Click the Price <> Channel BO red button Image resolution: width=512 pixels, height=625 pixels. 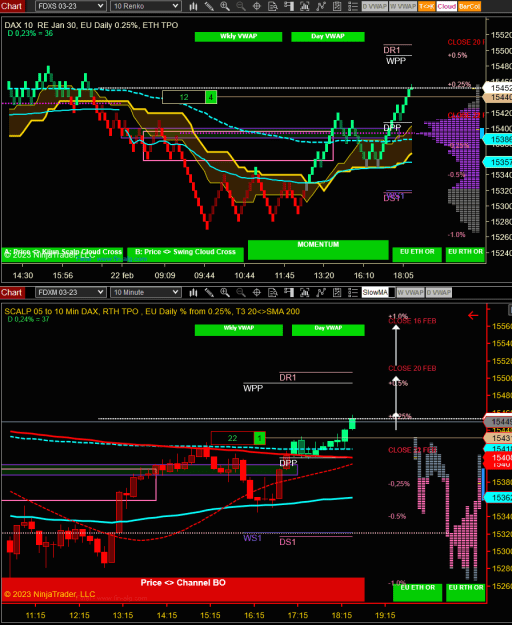tap(183, 589)
